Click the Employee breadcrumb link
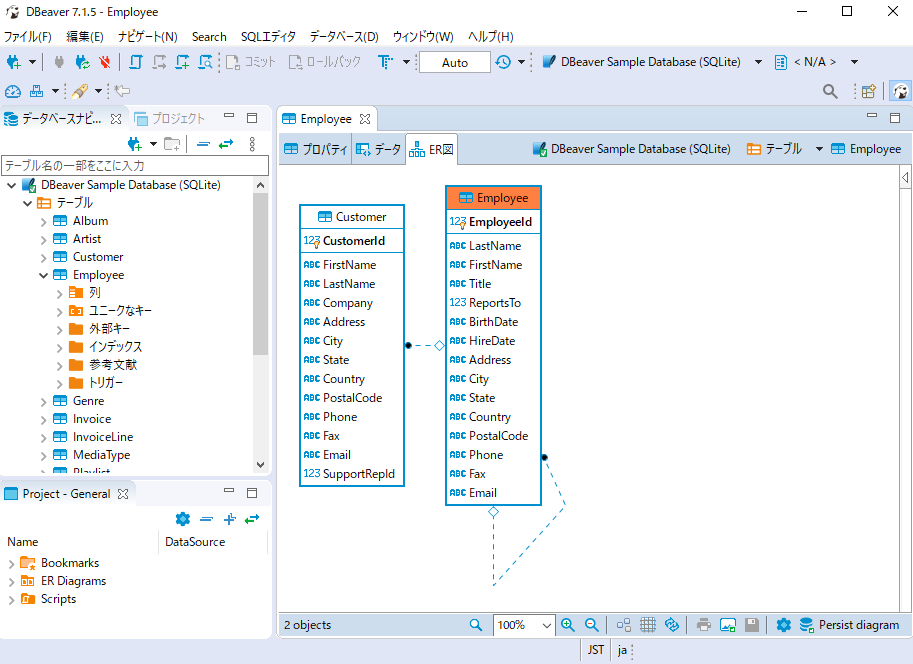Viewport: 913px width, 664px height. [x=866, y=149]
